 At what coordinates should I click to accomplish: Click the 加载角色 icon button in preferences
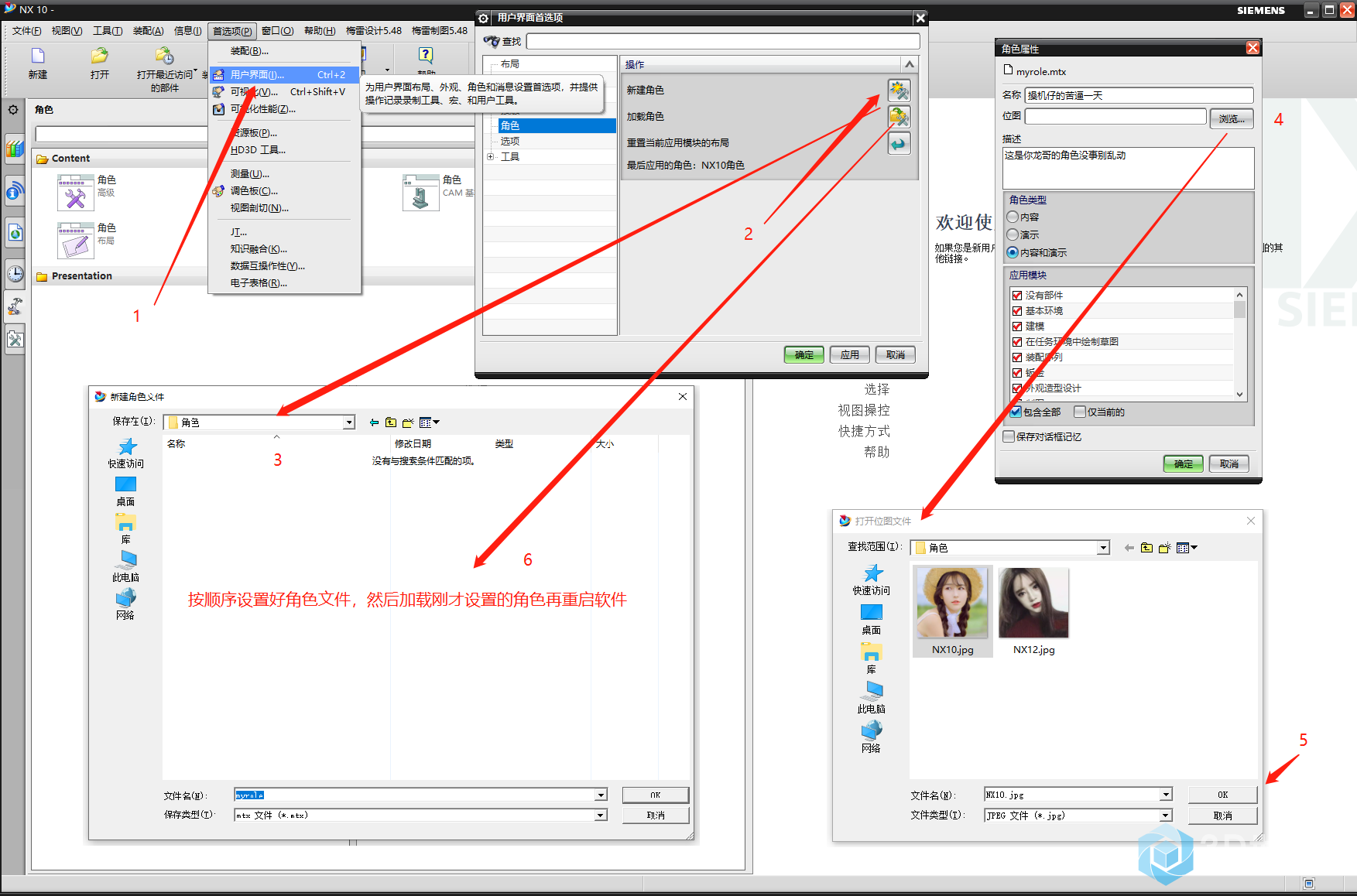(899, 117)
